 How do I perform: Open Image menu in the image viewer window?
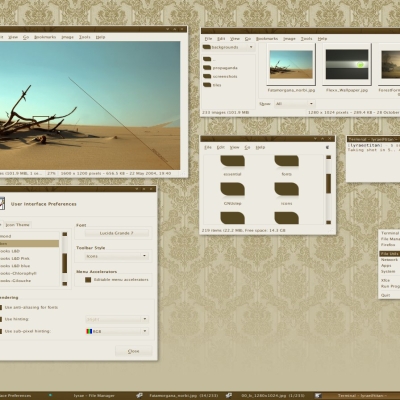click(x=67, y=37)
